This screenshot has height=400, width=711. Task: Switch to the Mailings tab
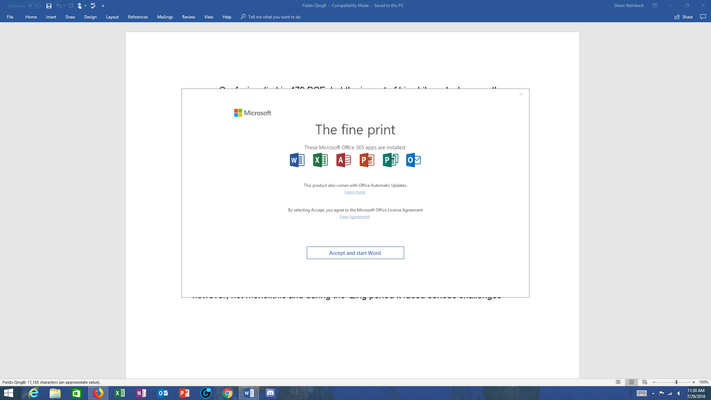point(165,17)
